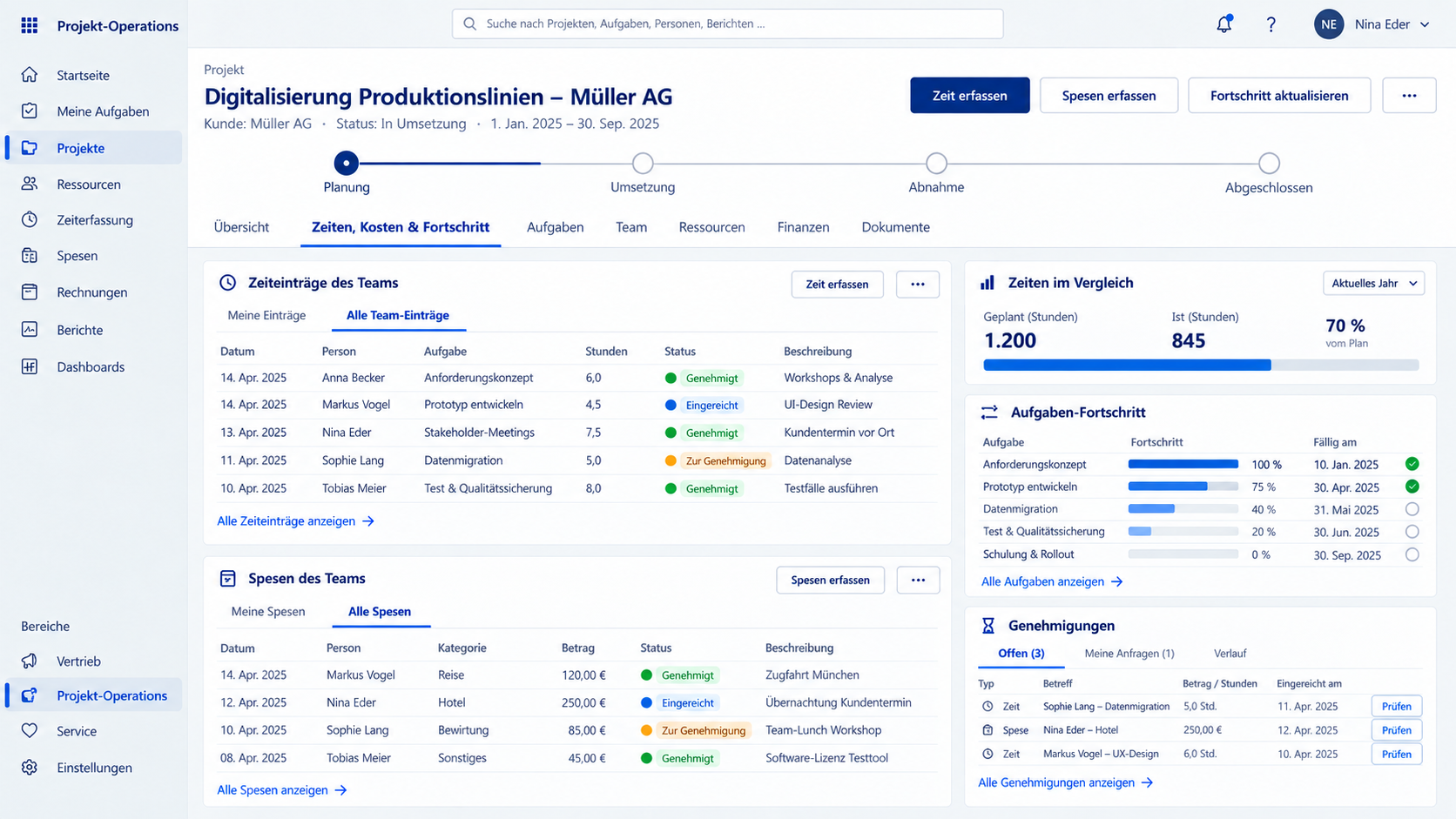Click Prüfen for Nina Eder – Hotel

(x=1396, y=729)
